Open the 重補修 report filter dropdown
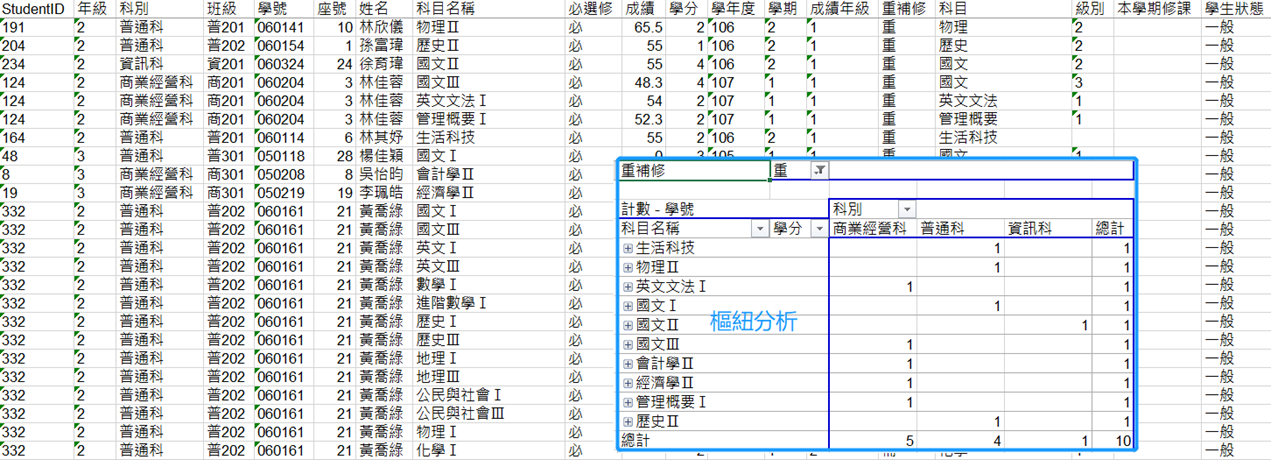Screen dimensions: 1271x460 tap(819, 171)
